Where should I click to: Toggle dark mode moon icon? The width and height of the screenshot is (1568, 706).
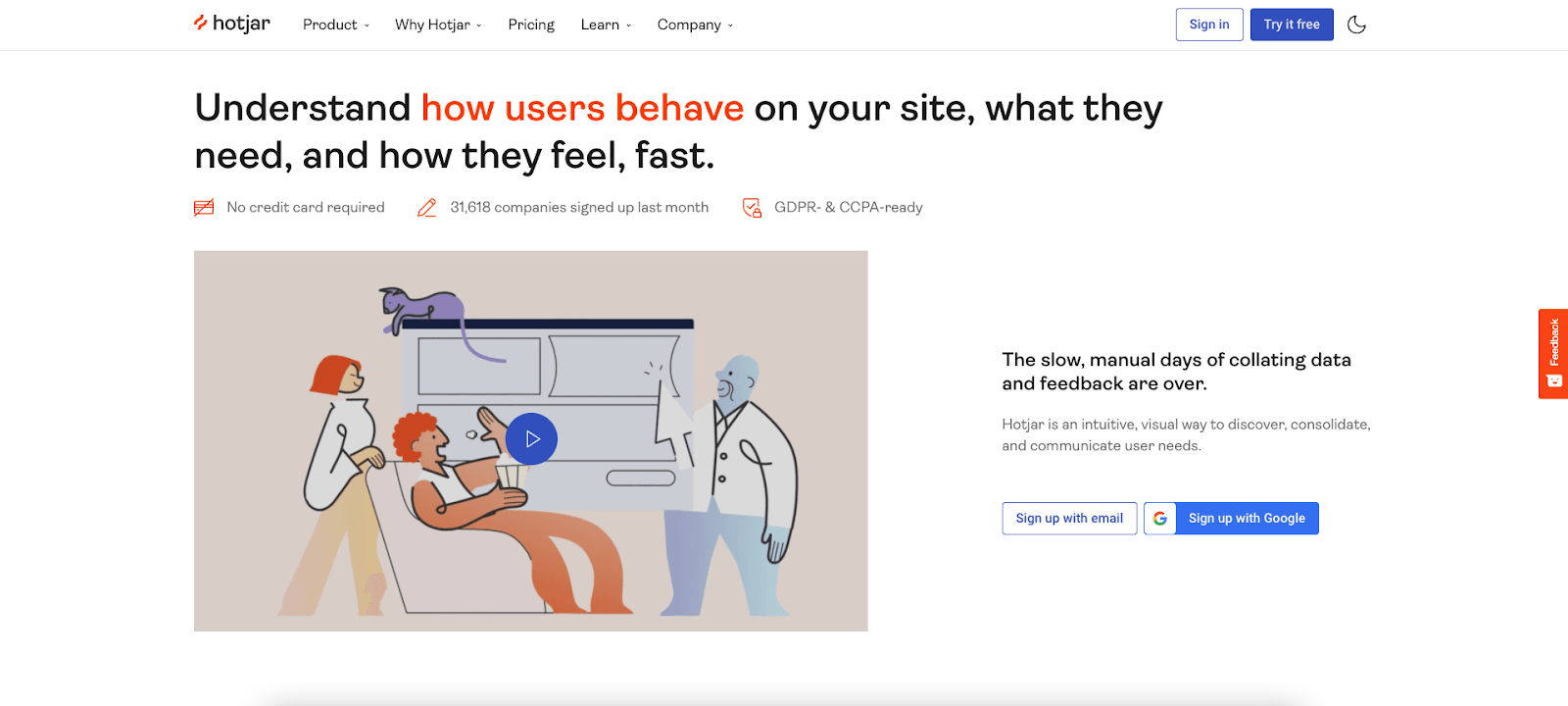[x=1356, y=25]
